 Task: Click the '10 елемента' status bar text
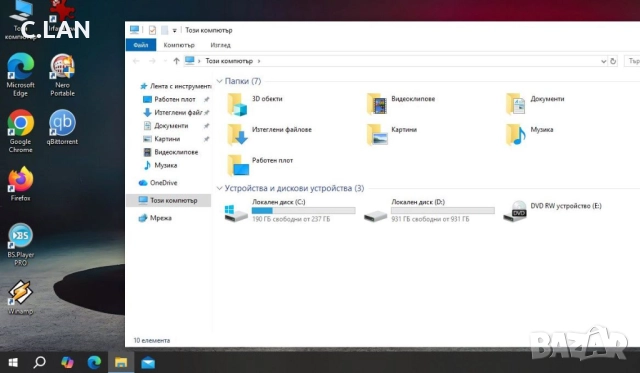tap(152, 340)
